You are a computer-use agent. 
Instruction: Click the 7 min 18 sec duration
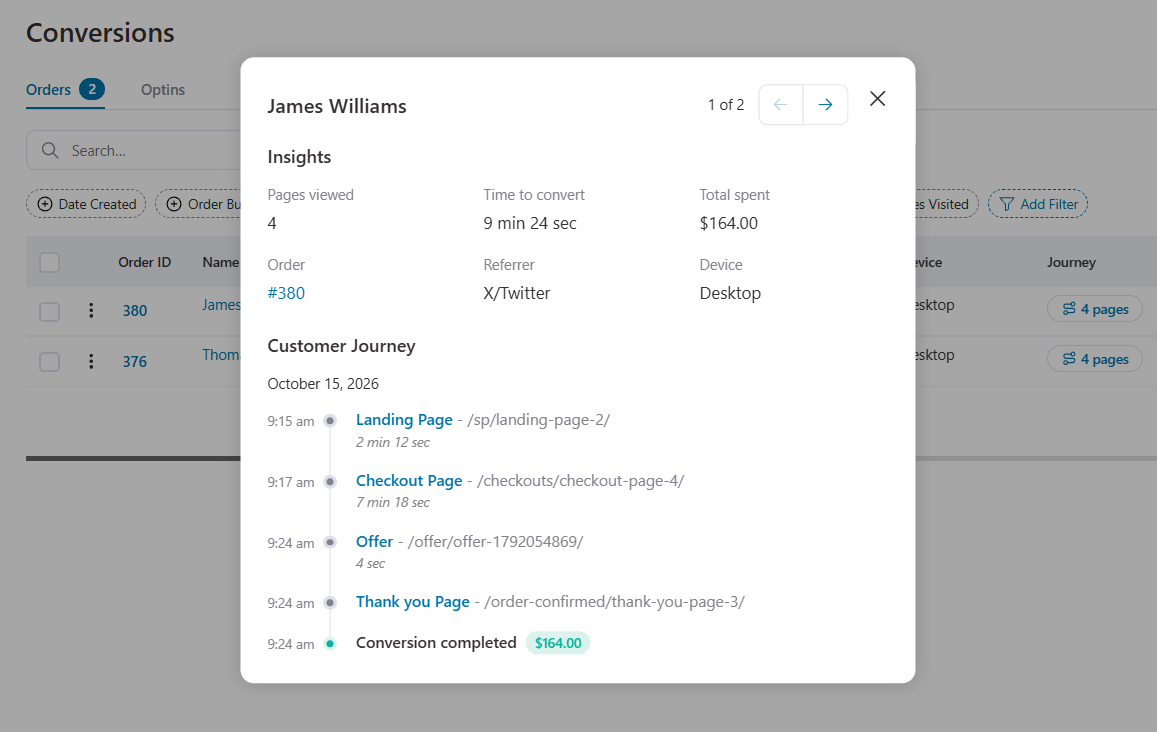click(x=393, y=503)
